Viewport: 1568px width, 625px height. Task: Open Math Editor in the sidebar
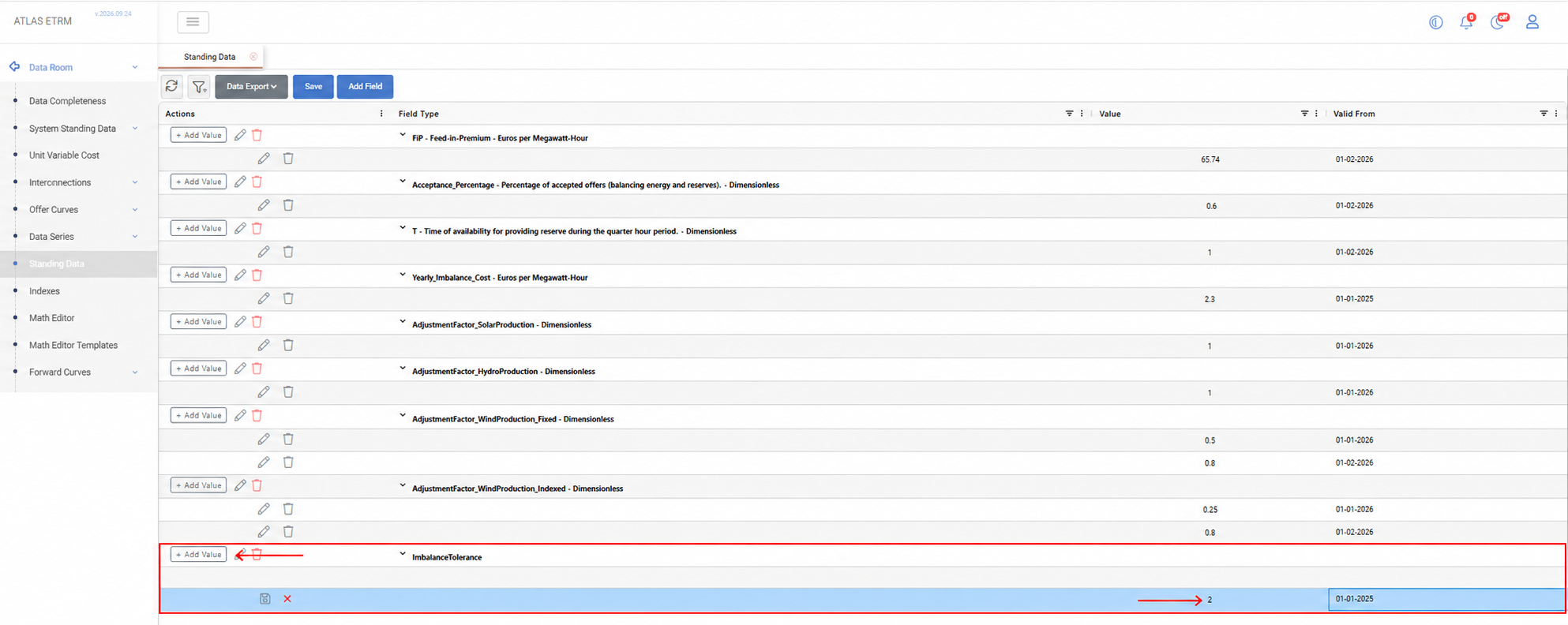coord(51,318)
